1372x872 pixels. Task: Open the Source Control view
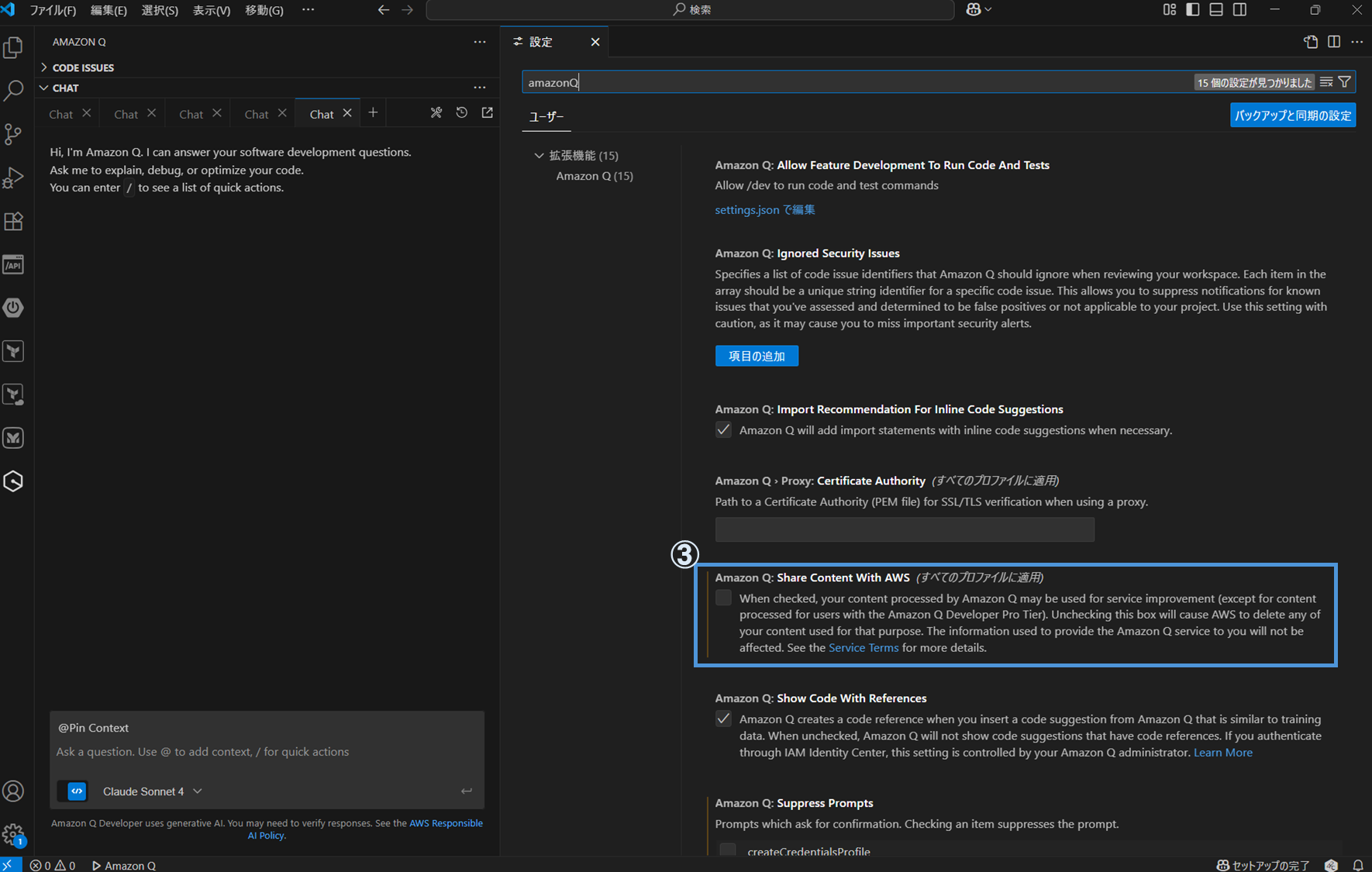coord(13,134)
